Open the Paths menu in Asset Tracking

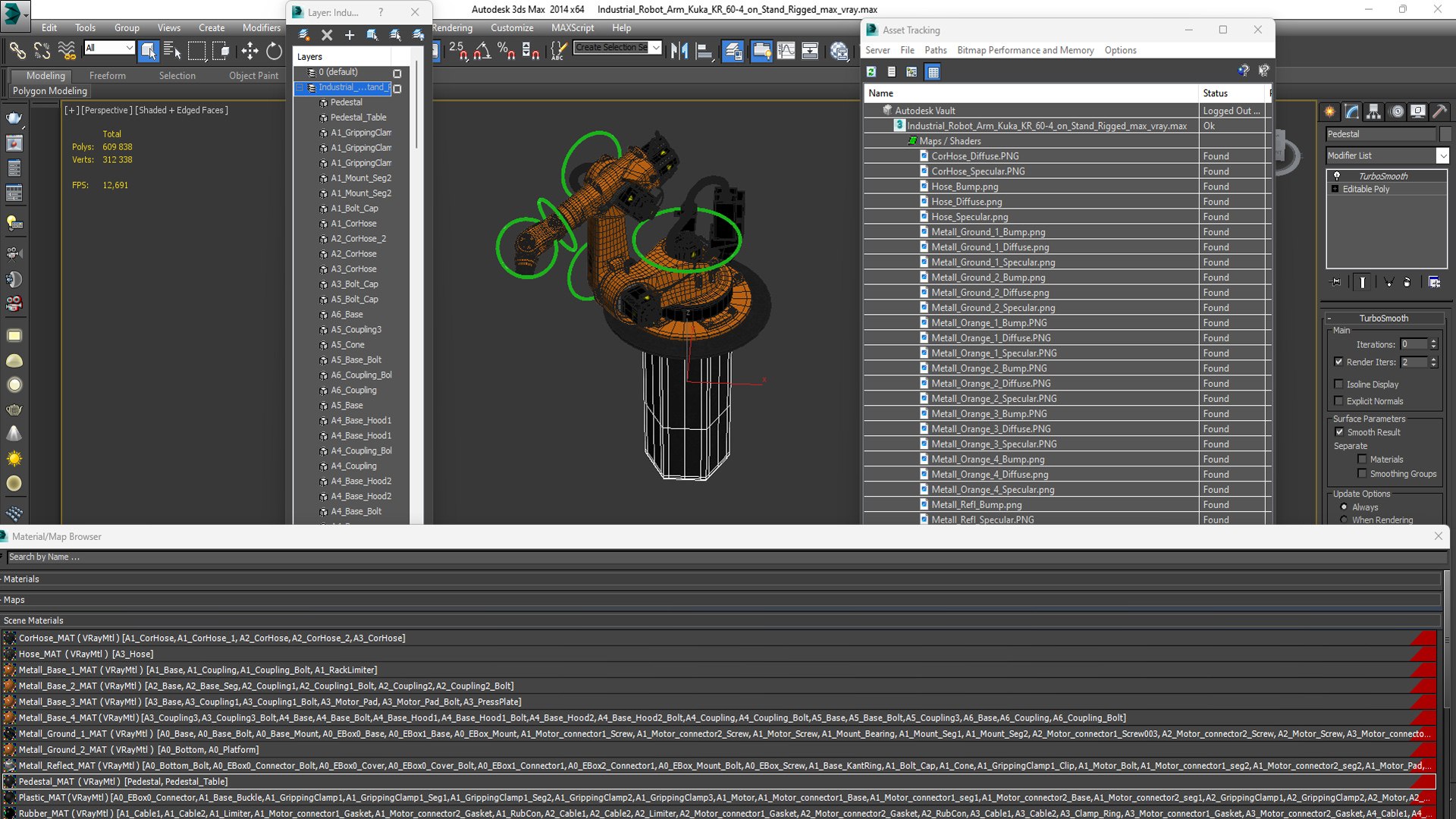click(935, 50)
